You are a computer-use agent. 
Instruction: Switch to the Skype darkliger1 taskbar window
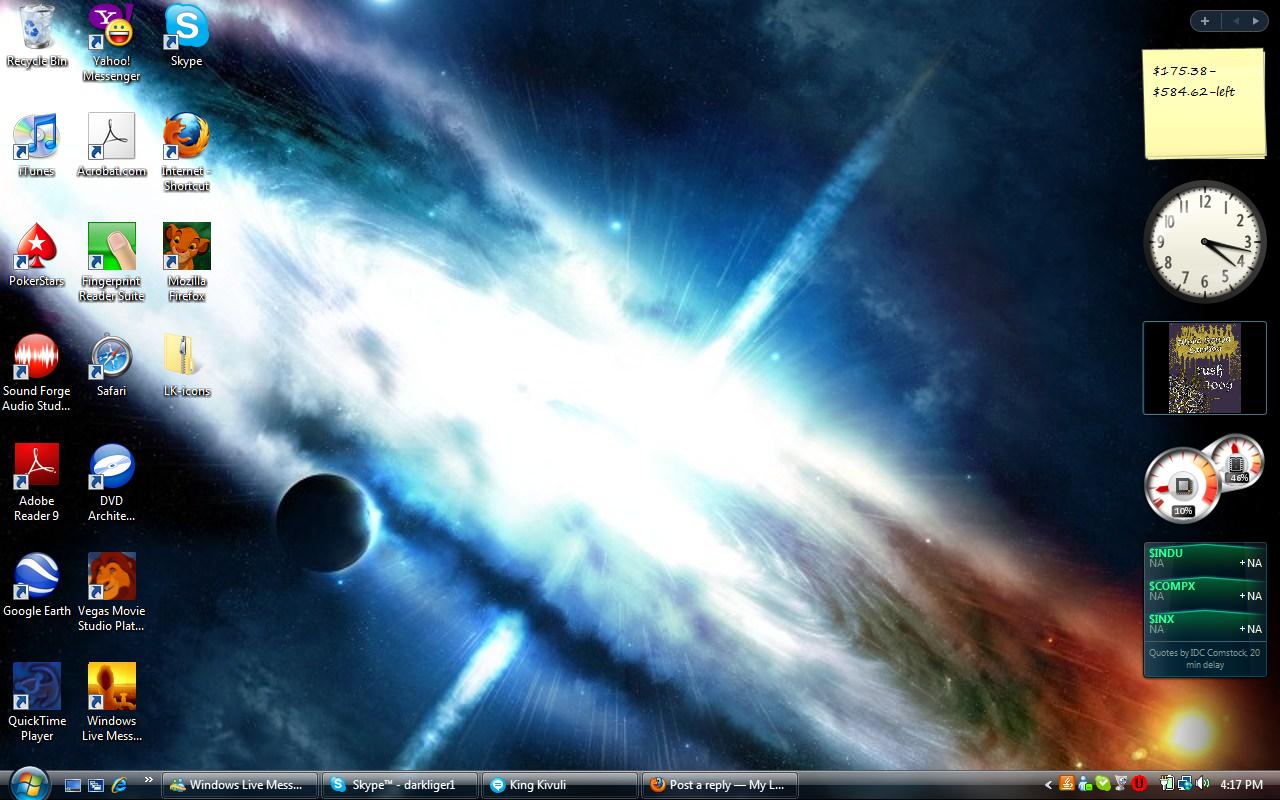click(401, 785)
